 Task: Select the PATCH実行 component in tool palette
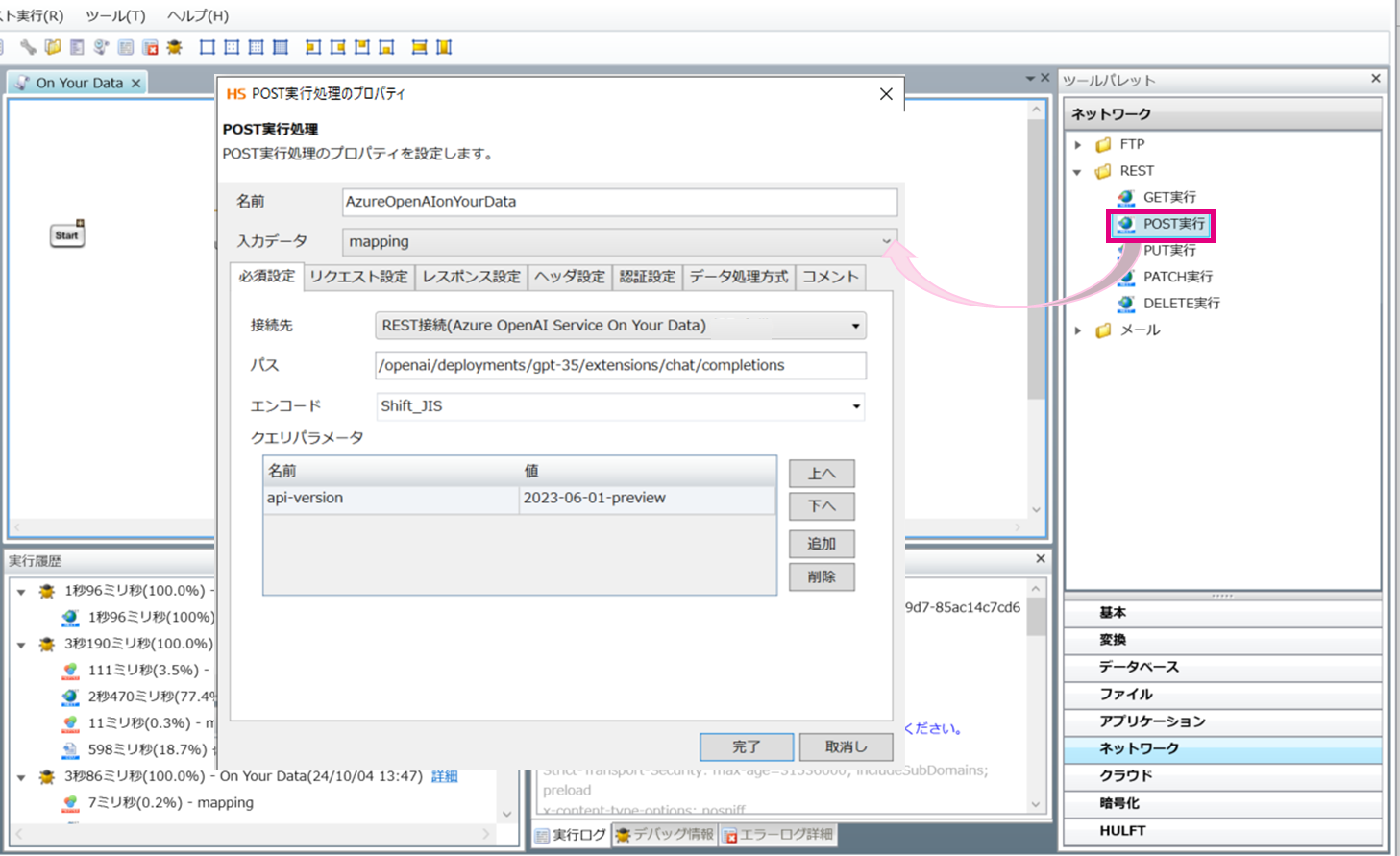(1166, 277)
